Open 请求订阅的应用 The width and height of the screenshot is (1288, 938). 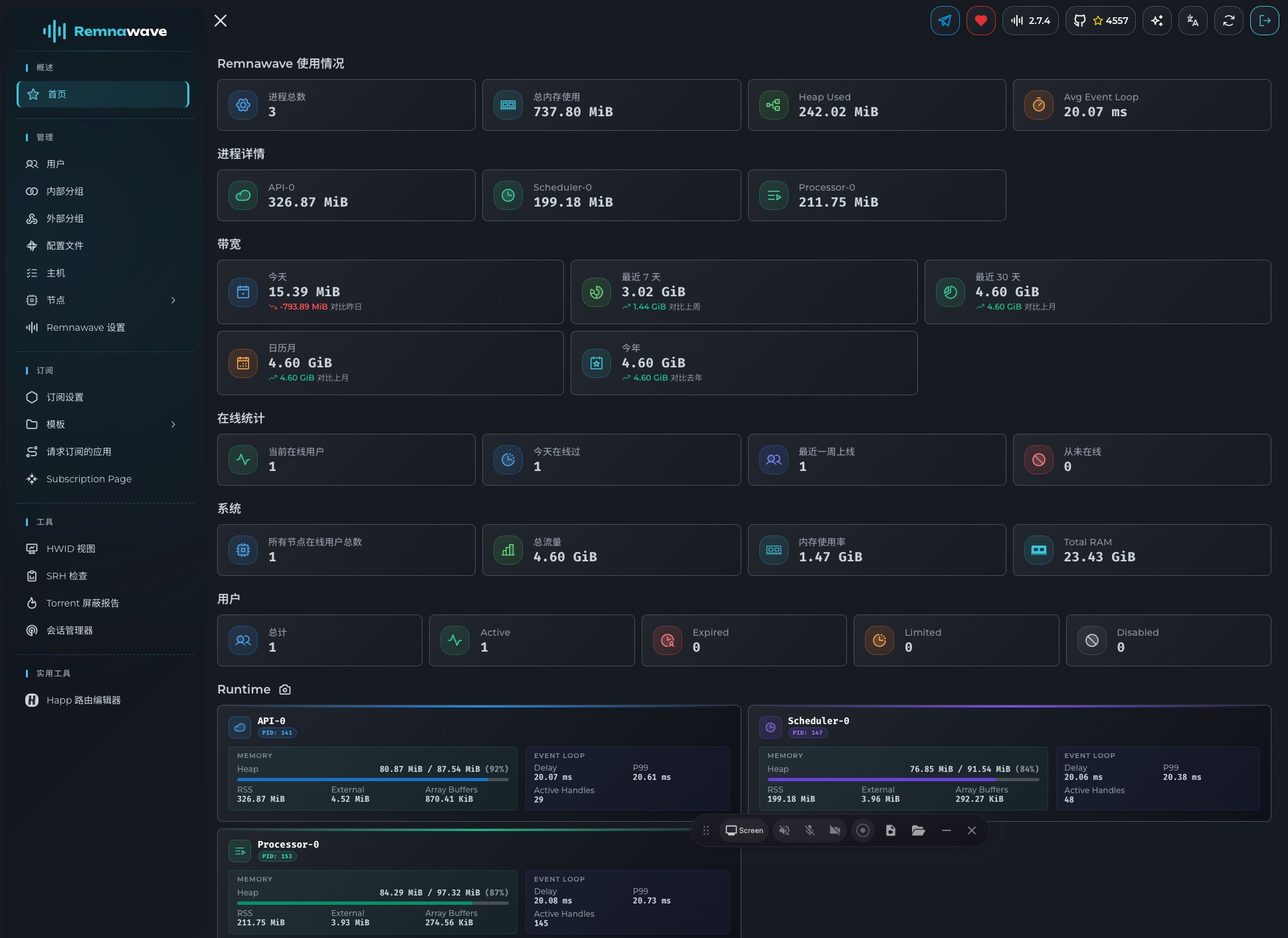103,452
